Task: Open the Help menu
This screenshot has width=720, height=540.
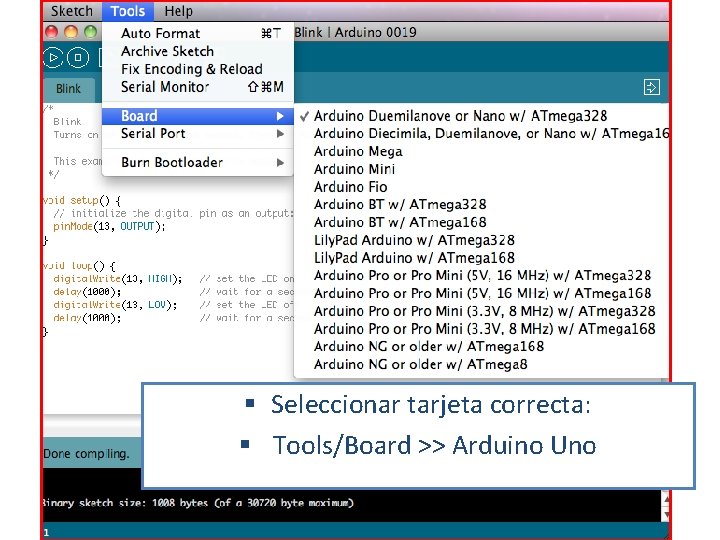Action: 179,11
